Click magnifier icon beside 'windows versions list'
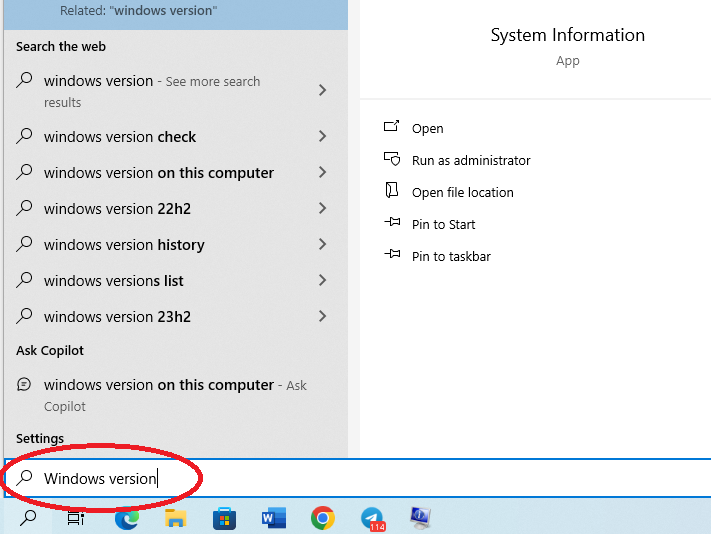This screenshot has width=711, height=534. click(24, 280)
